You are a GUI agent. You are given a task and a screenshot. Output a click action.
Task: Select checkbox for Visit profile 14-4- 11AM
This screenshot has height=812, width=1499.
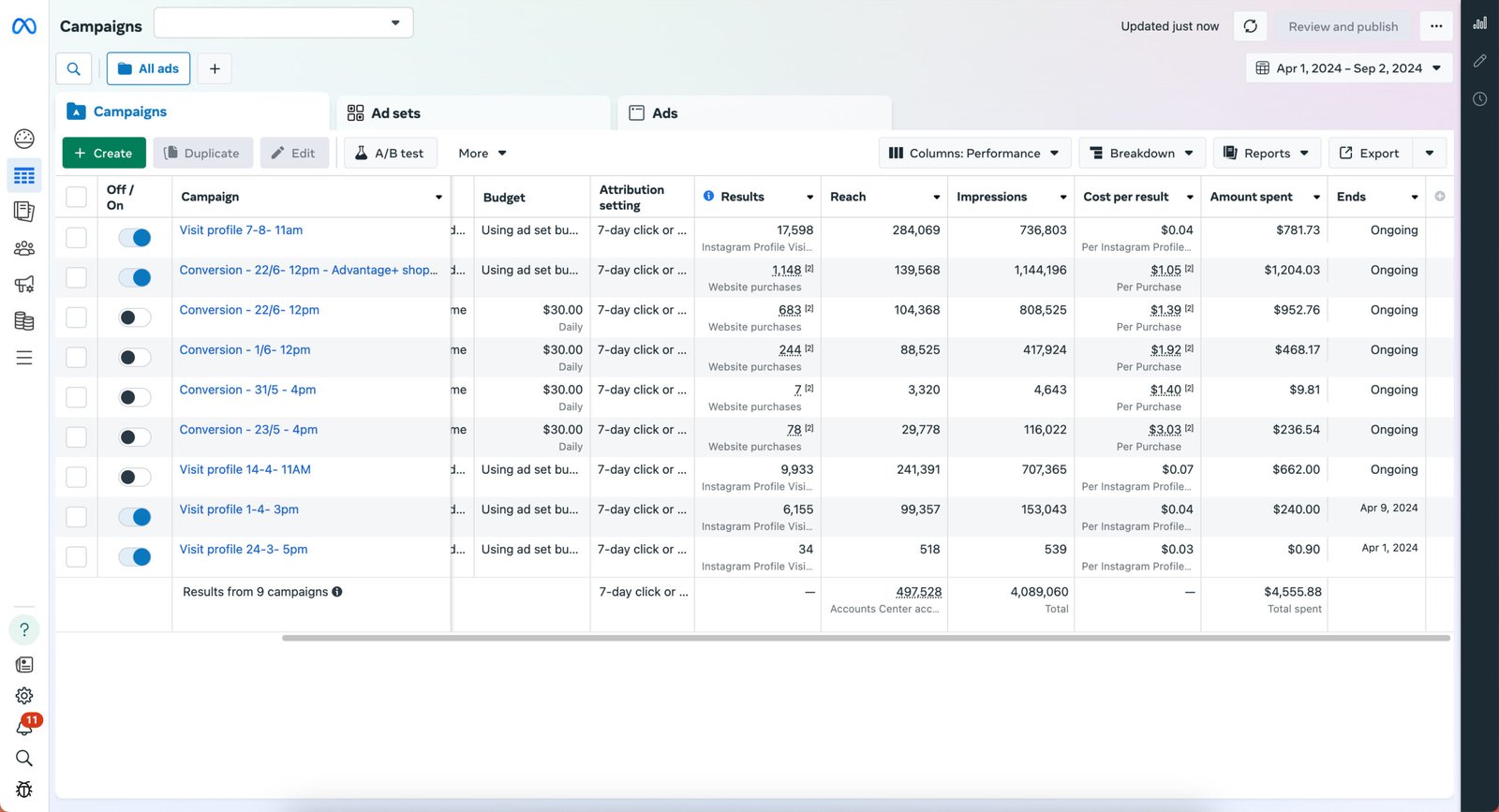click(77, 477)
